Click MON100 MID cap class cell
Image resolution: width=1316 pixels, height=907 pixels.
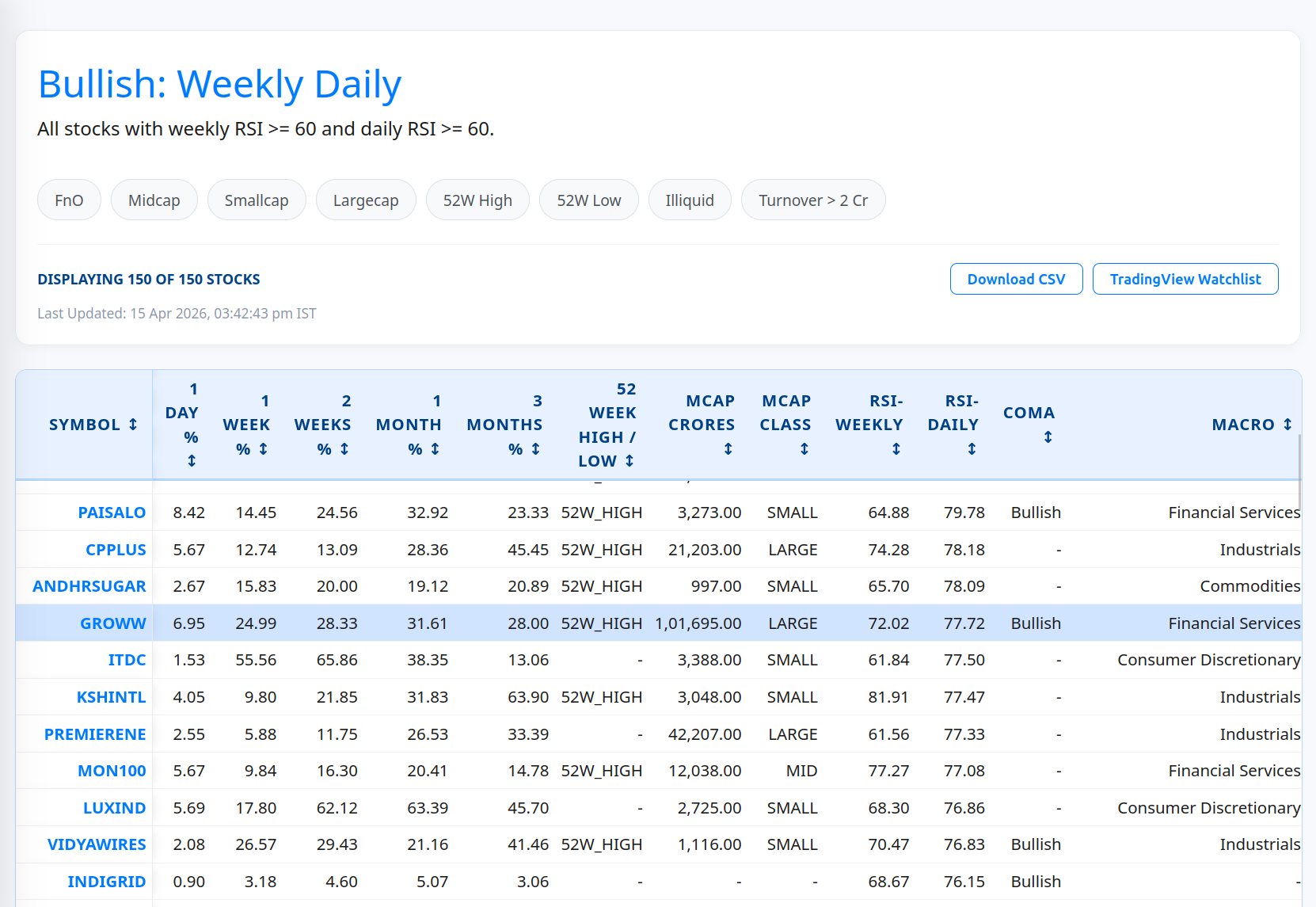pyautogui.click(x=801, y=771)
